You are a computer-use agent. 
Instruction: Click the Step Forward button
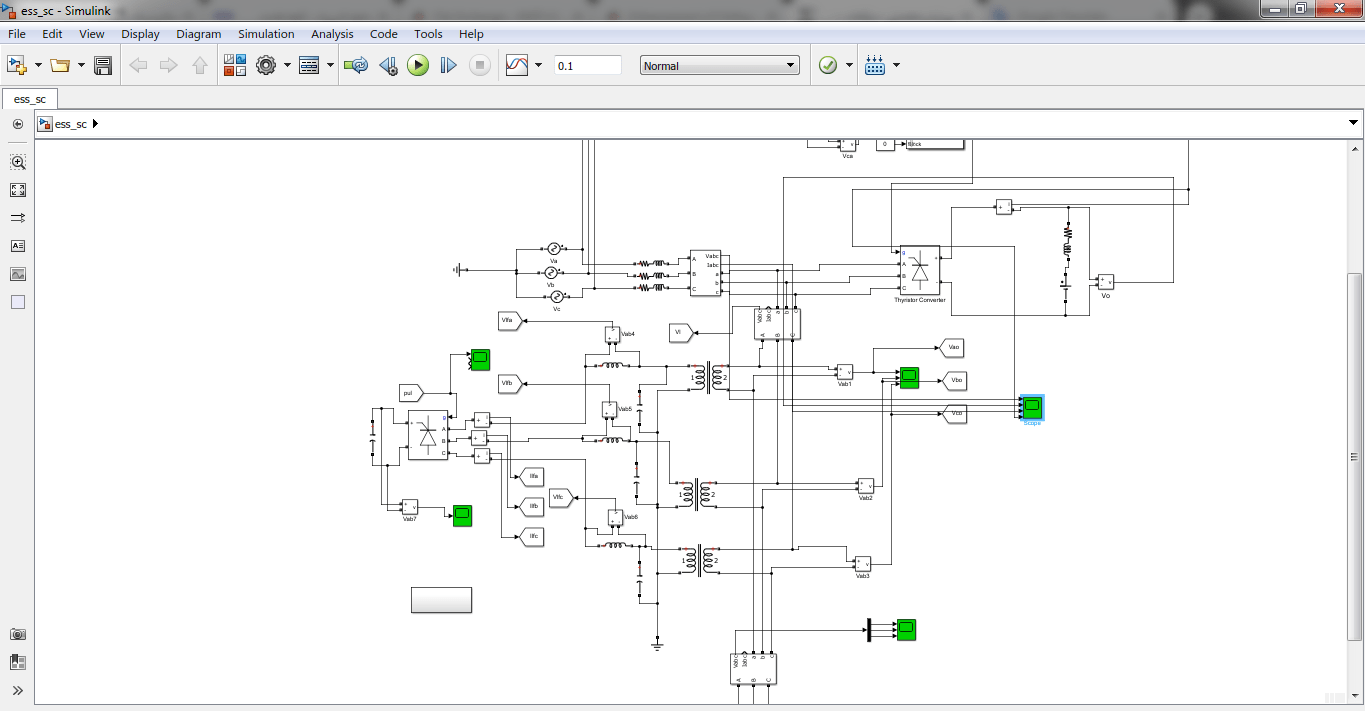pos(448,66)
